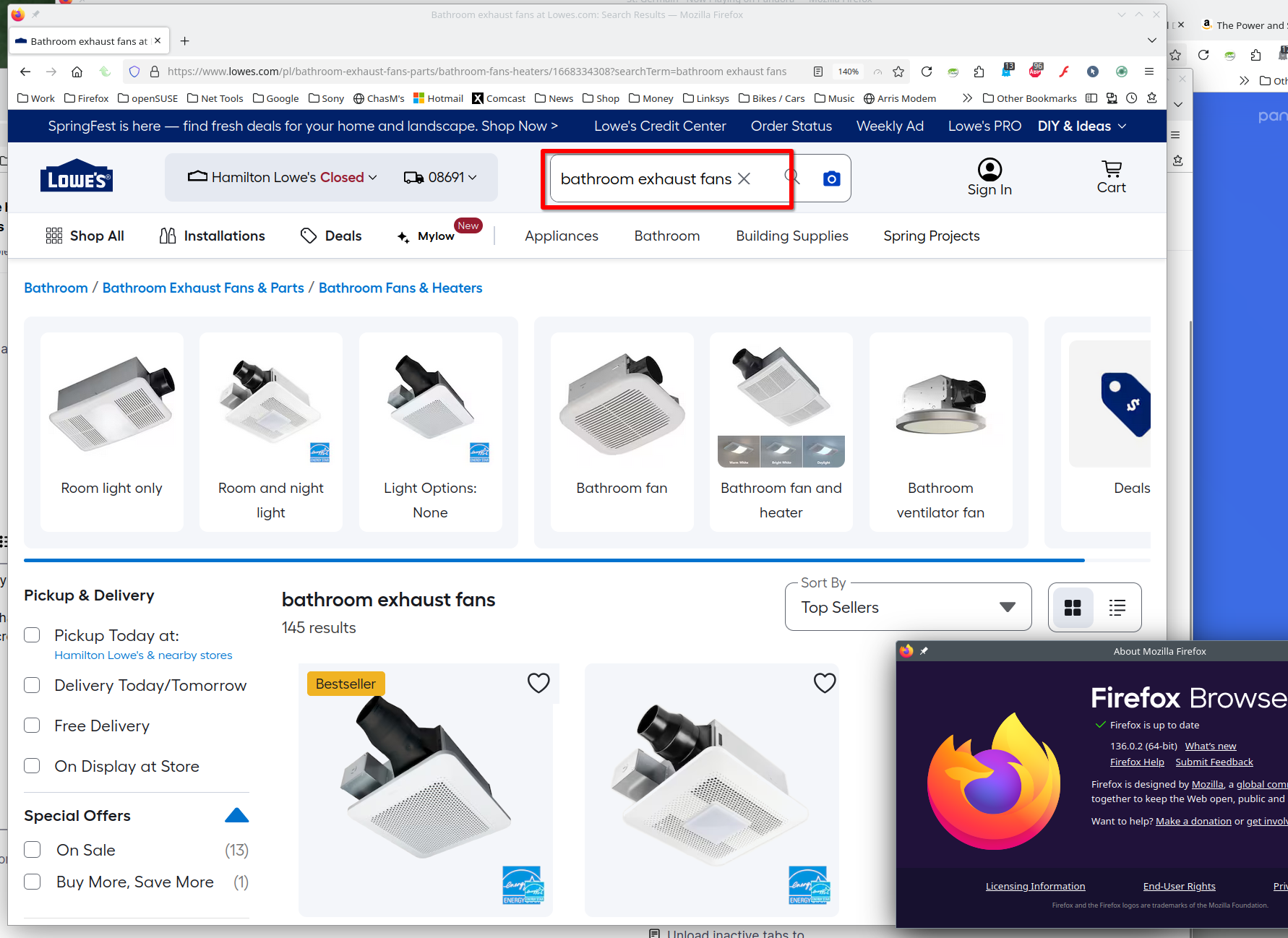The height and width of the screenshot is (938, 1288).
Task: Open the Cart icon
Action: [x=1111, y=178]
